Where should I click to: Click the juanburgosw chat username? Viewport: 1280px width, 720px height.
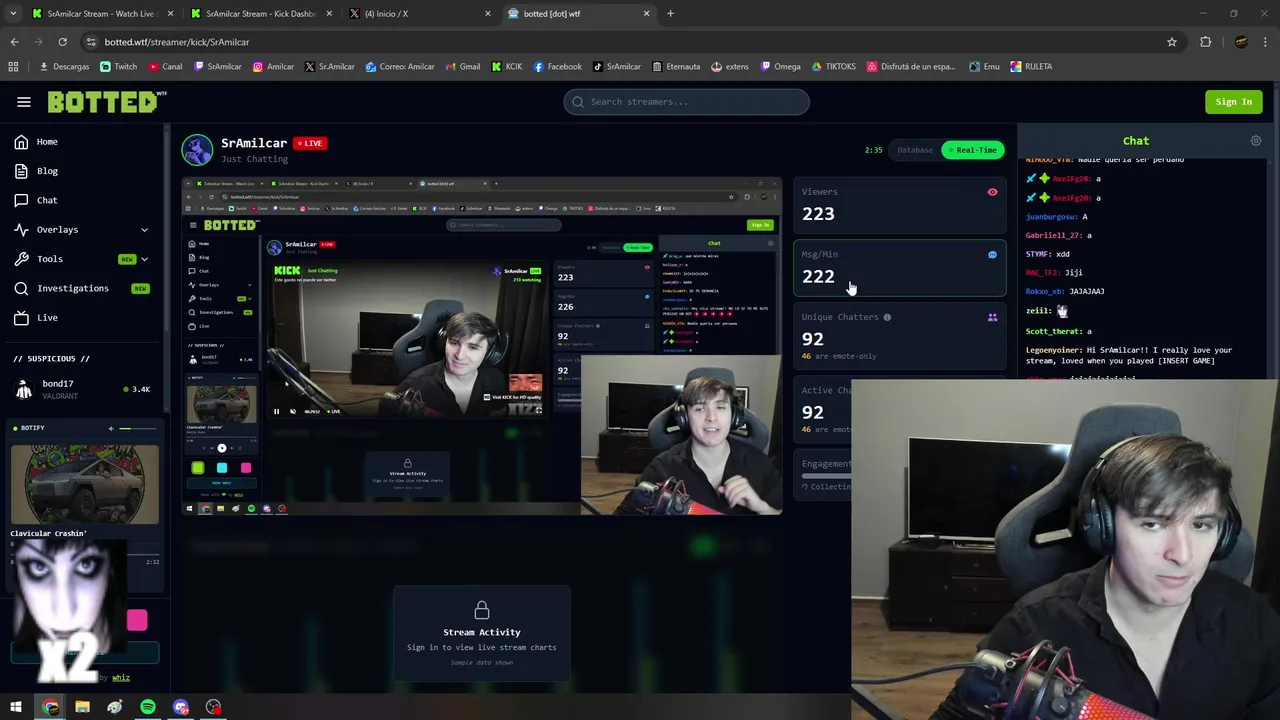coord(1052,217)
